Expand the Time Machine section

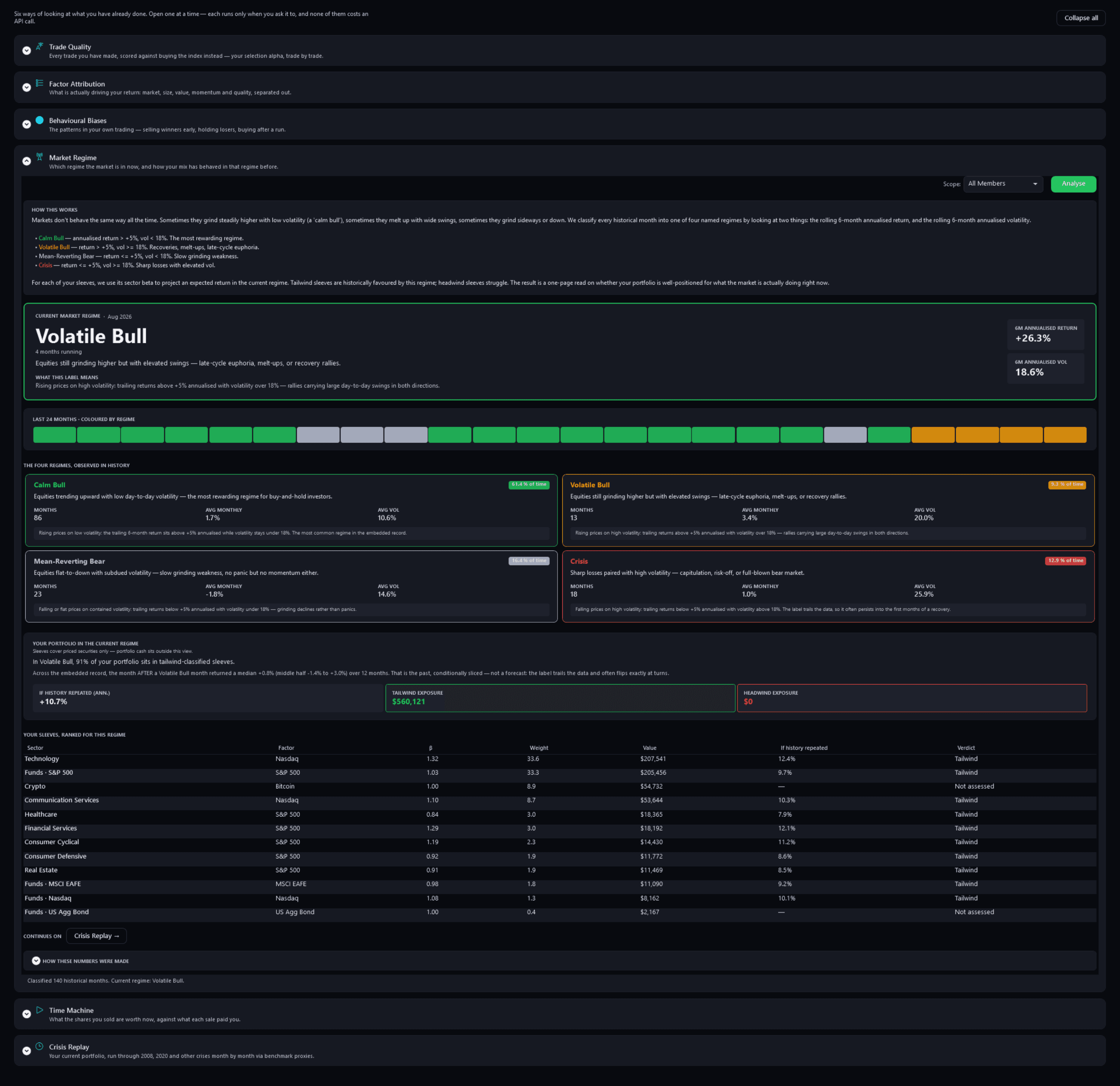click(26, 1014)
